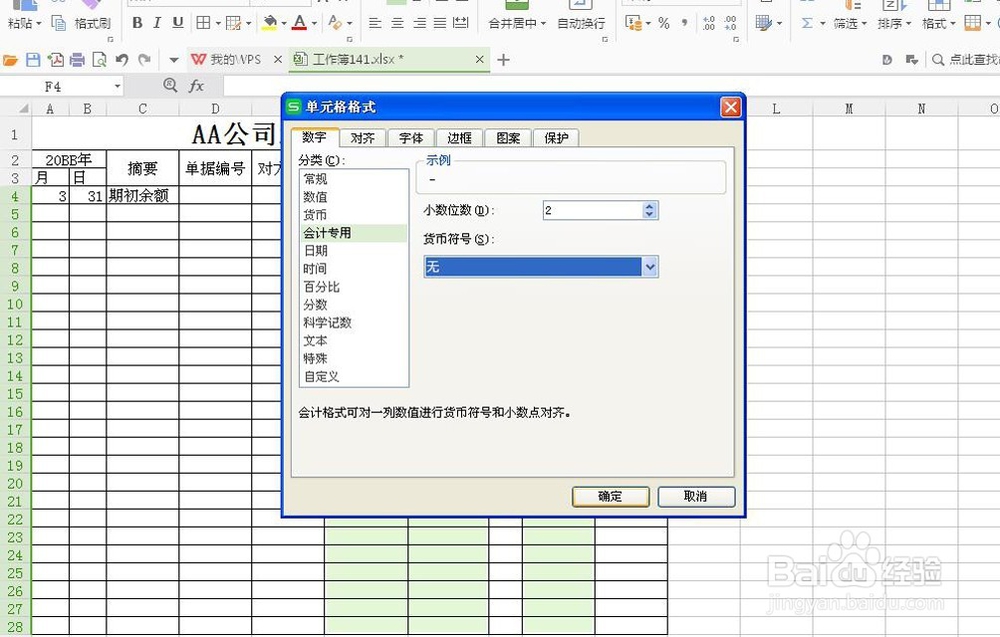Apply percent style

point(664,24)
